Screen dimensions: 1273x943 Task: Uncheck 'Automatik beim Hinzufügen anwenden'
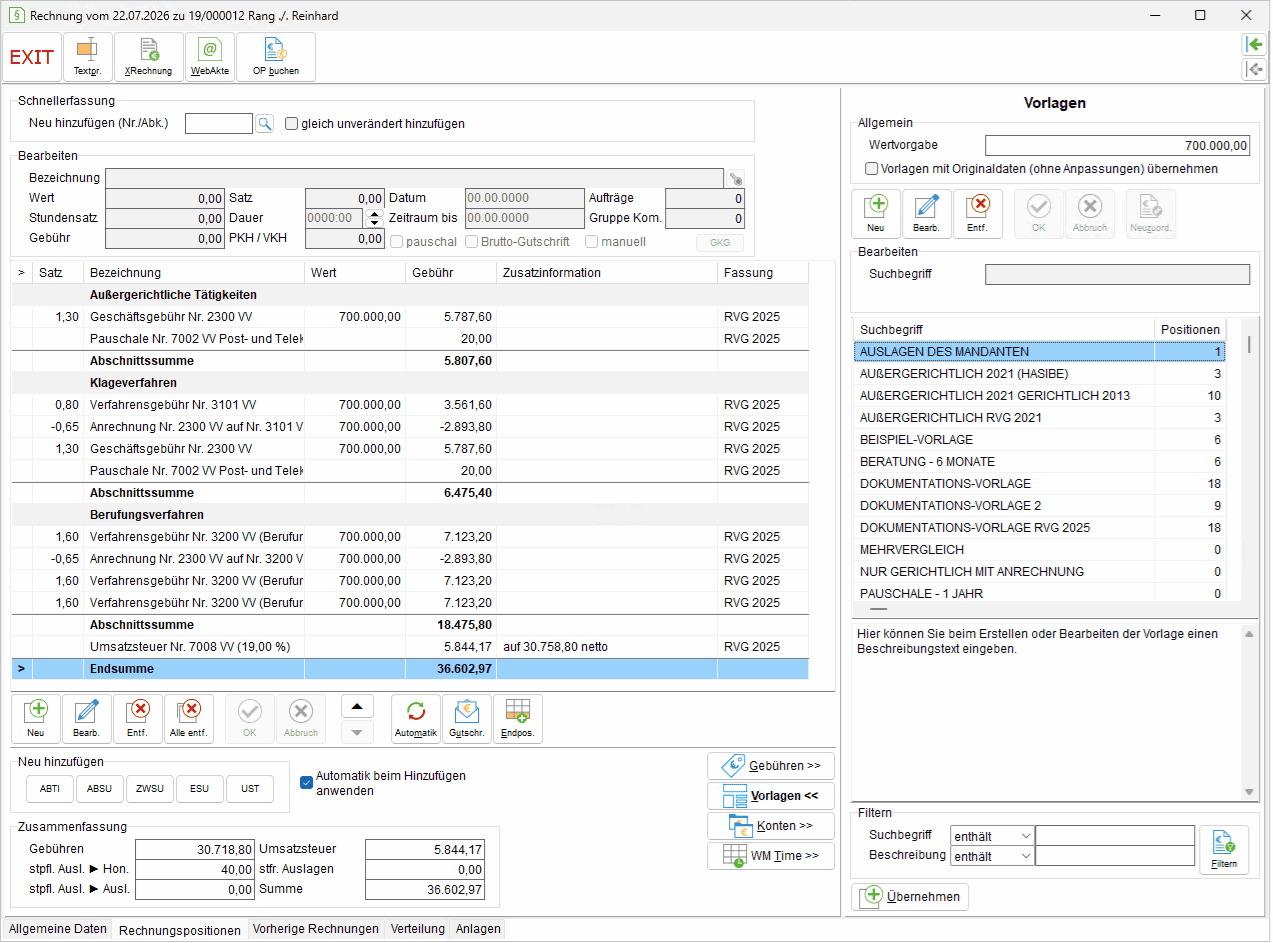coord(307,782)
